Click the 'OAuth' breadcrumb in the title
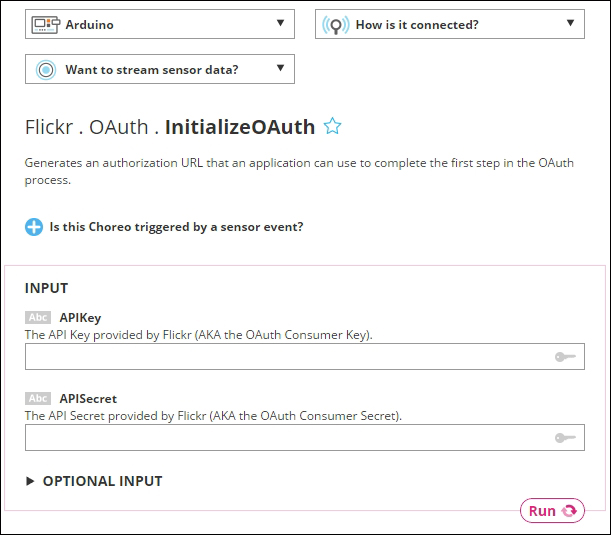This screenshot has height=535, width=611. tap(119, 127)
